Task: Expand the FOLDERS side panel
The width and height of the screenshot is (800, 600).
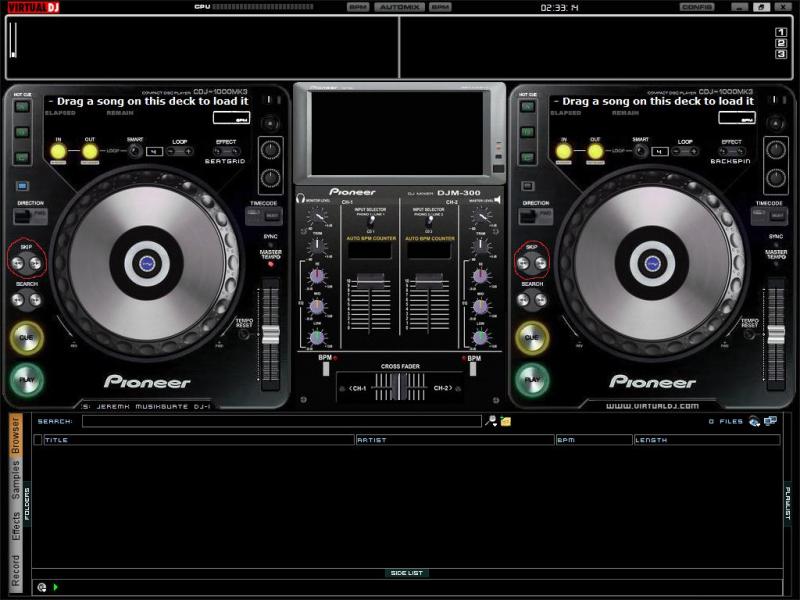Action: click(27, 504)
